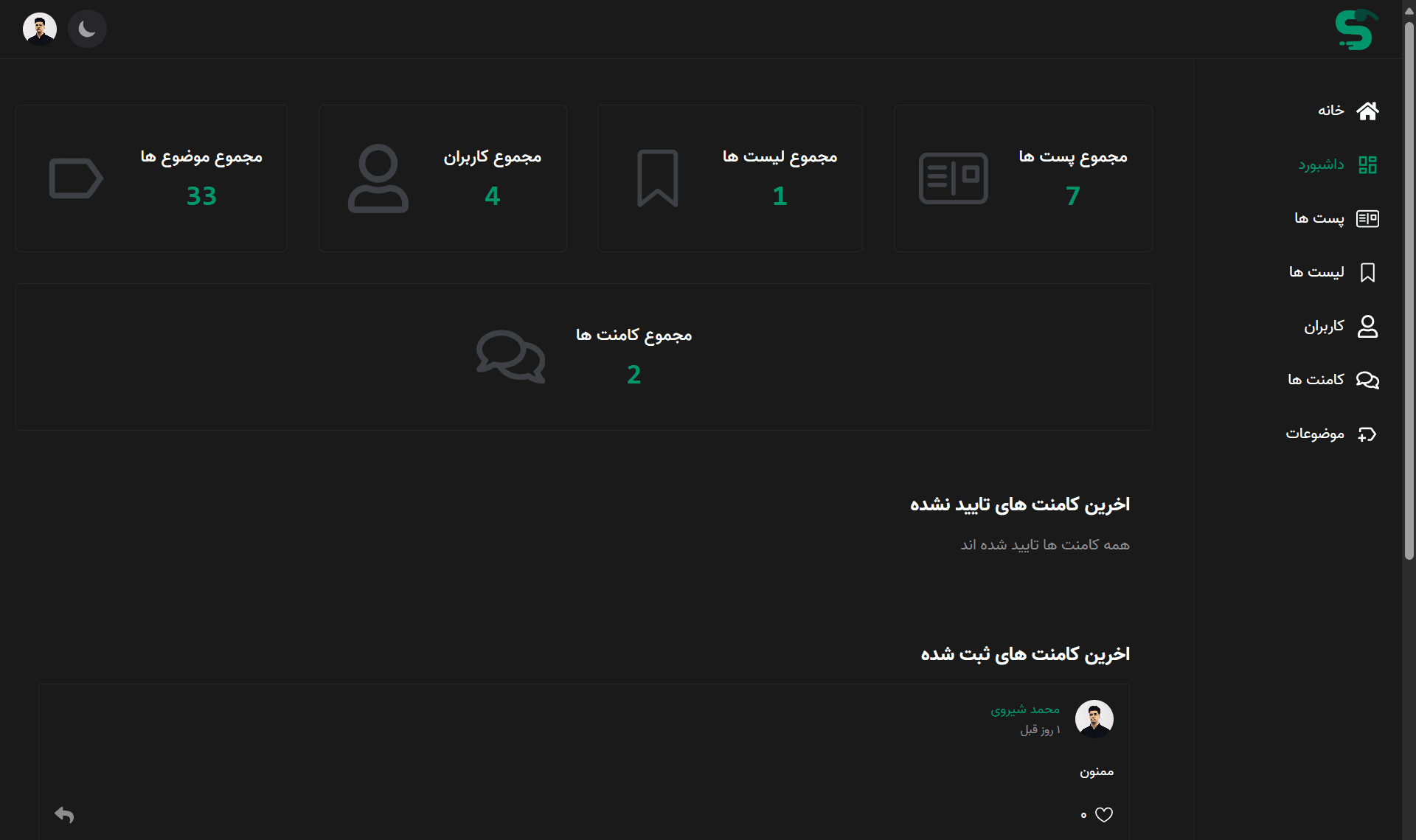The height and width of the screenshot is (840, 1416).
Task: Open the user profile avatar in the header
Action: (x=40, y=29)
